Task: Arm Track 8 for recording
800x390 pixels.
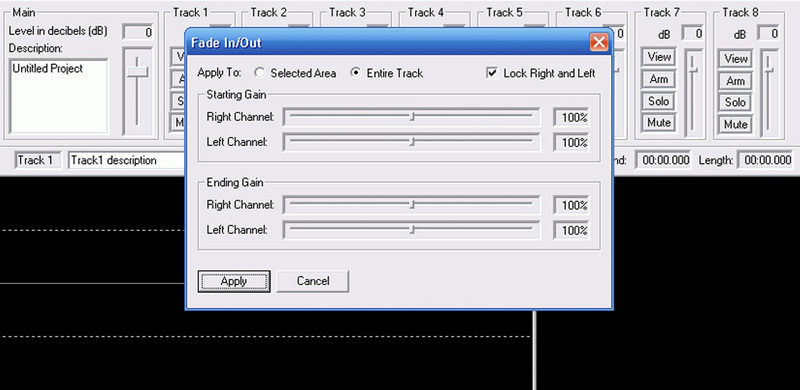Action: tap(736, 81)
